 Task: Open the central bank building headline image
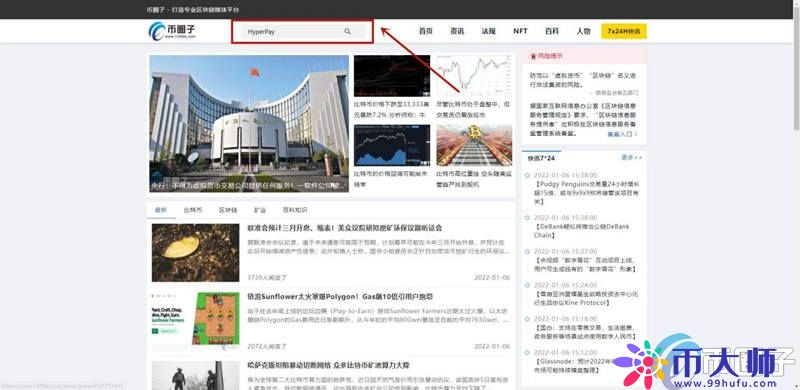pyautogui.click(x=249, y=124)
